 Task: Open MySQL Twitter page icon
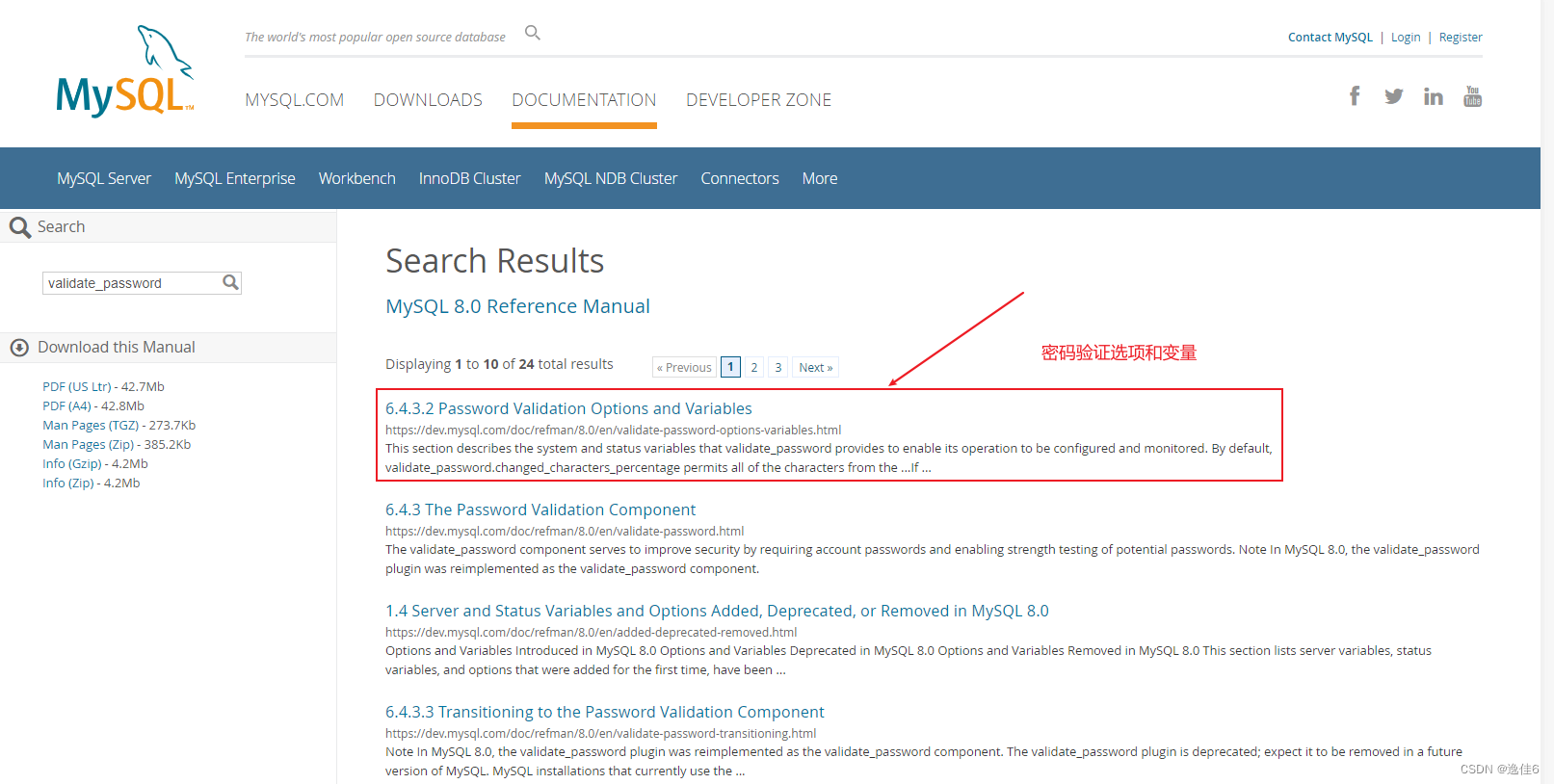[1393, 96]
